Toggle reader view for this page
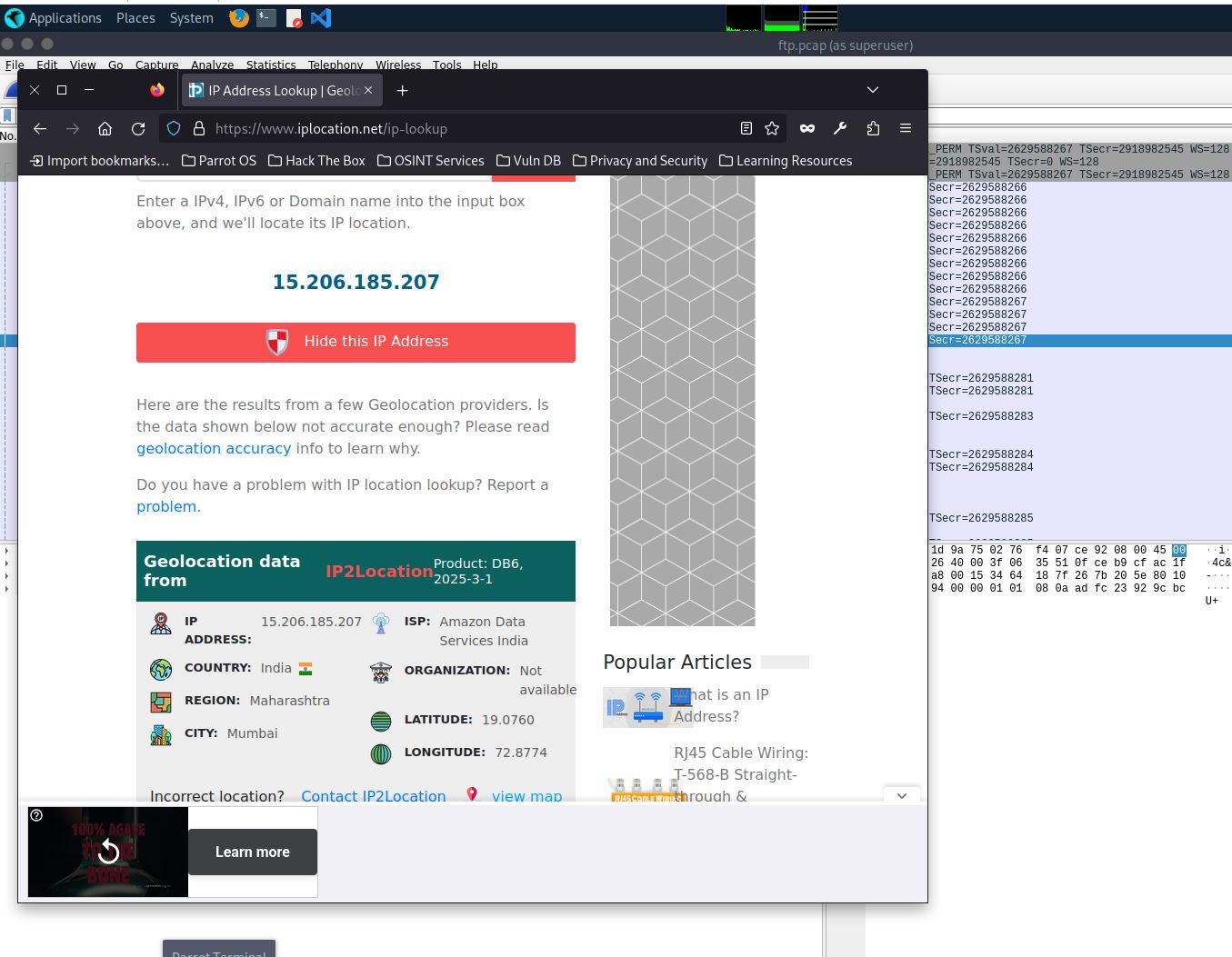 tap(746, 128)
